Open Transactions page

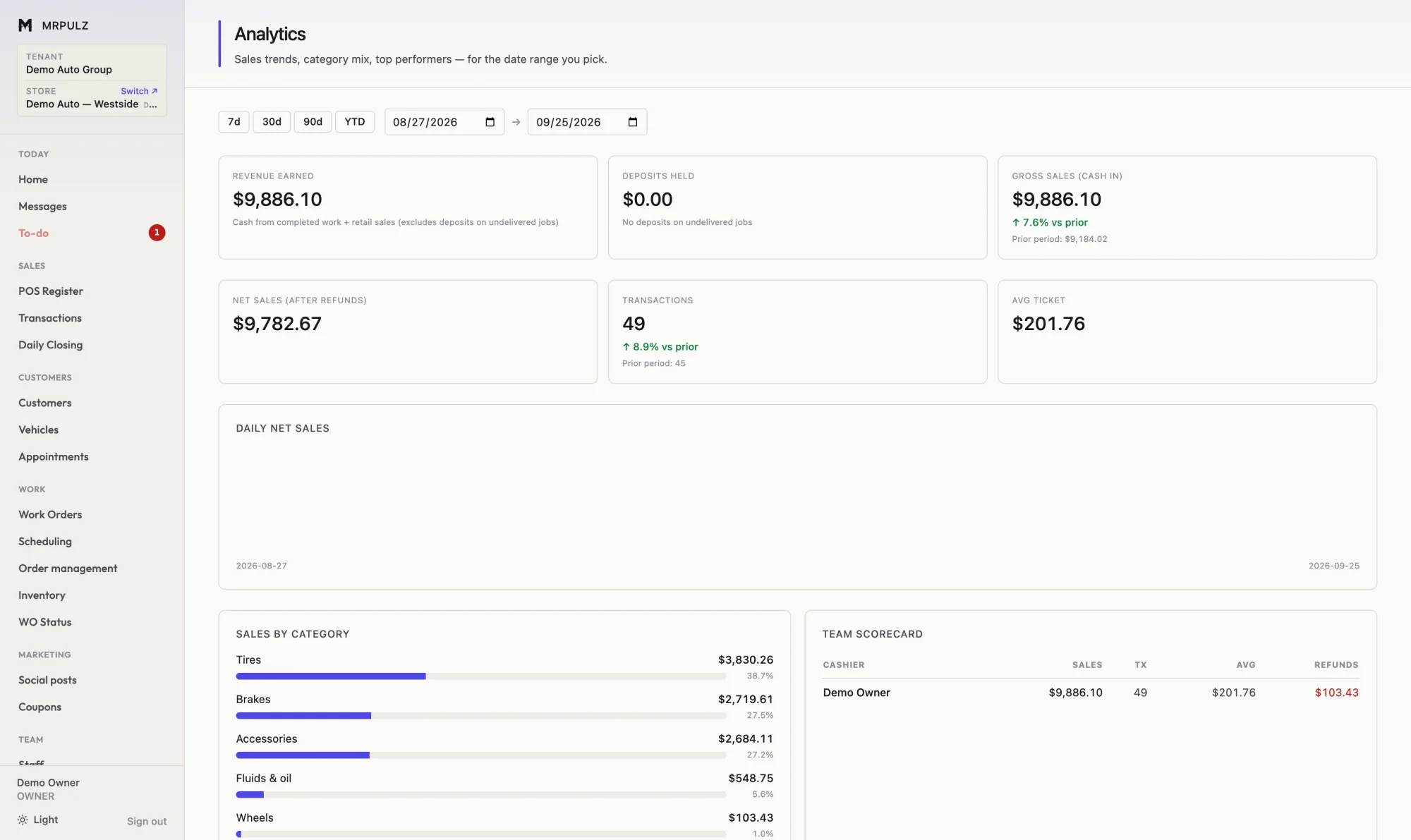[x=50, y=318]
